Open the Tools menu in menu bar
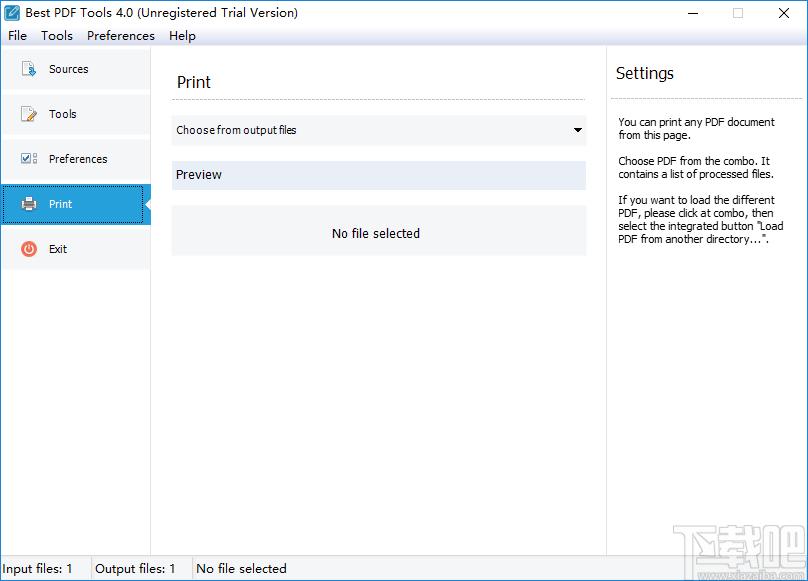This screenshot has height=581, width=808. point(57,36)
